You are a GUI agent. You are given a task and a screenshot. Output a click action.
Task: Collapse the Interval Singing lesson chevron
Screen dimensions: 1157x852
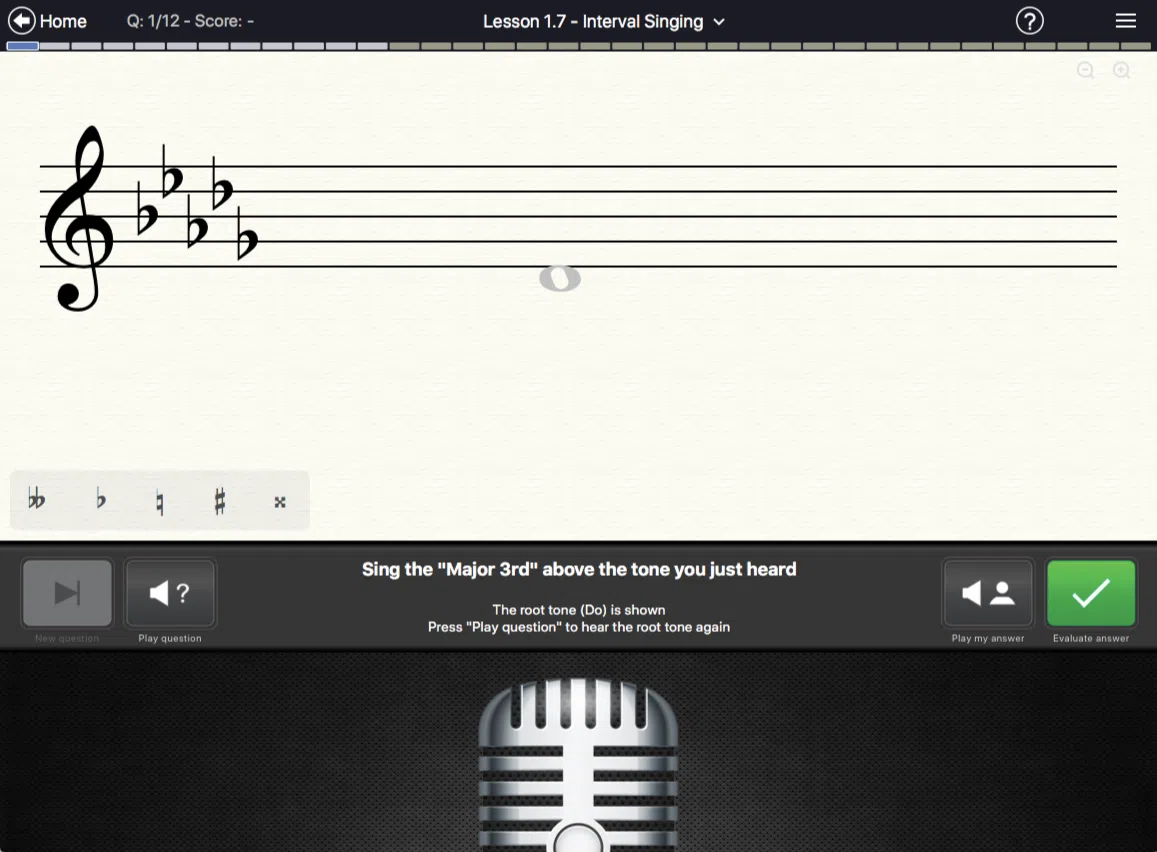click(719, 22)
